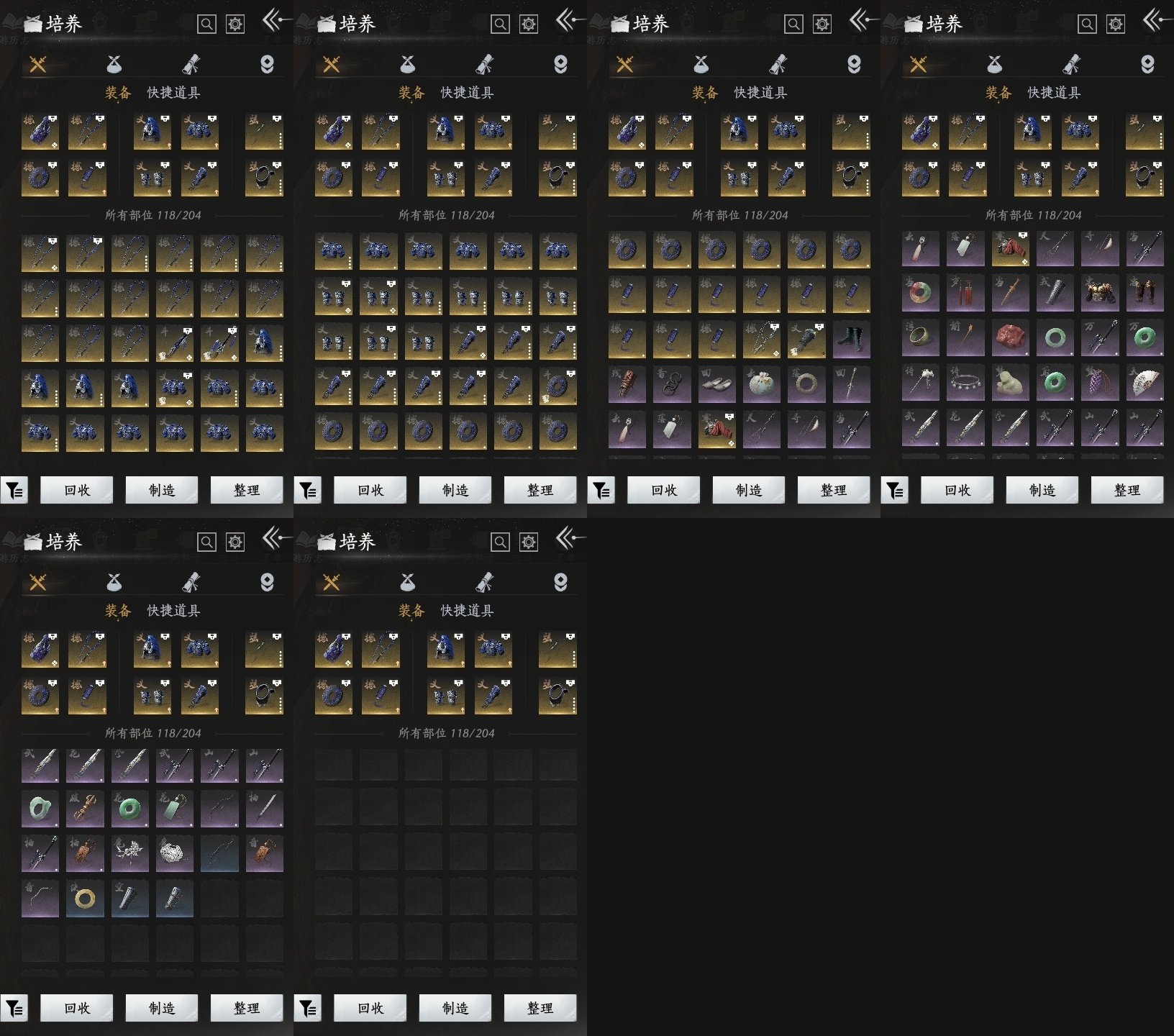This screenshot has height=1036, width=1174.
Task: Select the golden ring on blue background
Action: coord(85,898)
